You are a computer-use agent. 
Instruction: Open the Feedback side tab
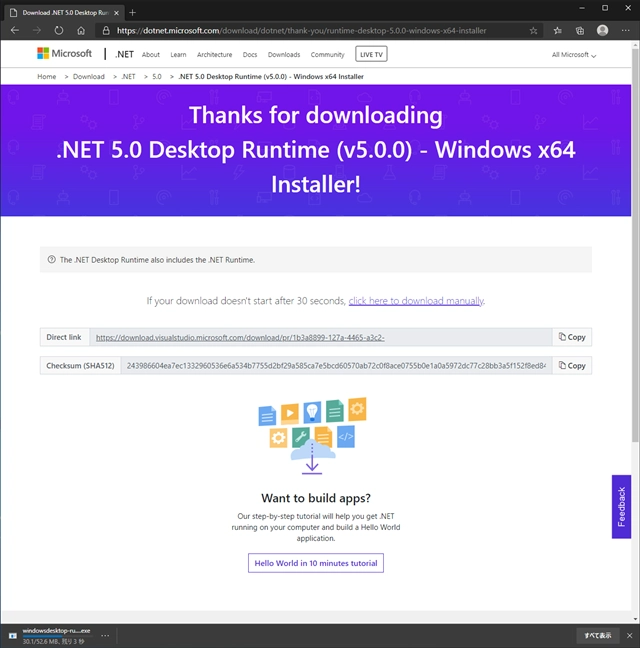[621, 507]
